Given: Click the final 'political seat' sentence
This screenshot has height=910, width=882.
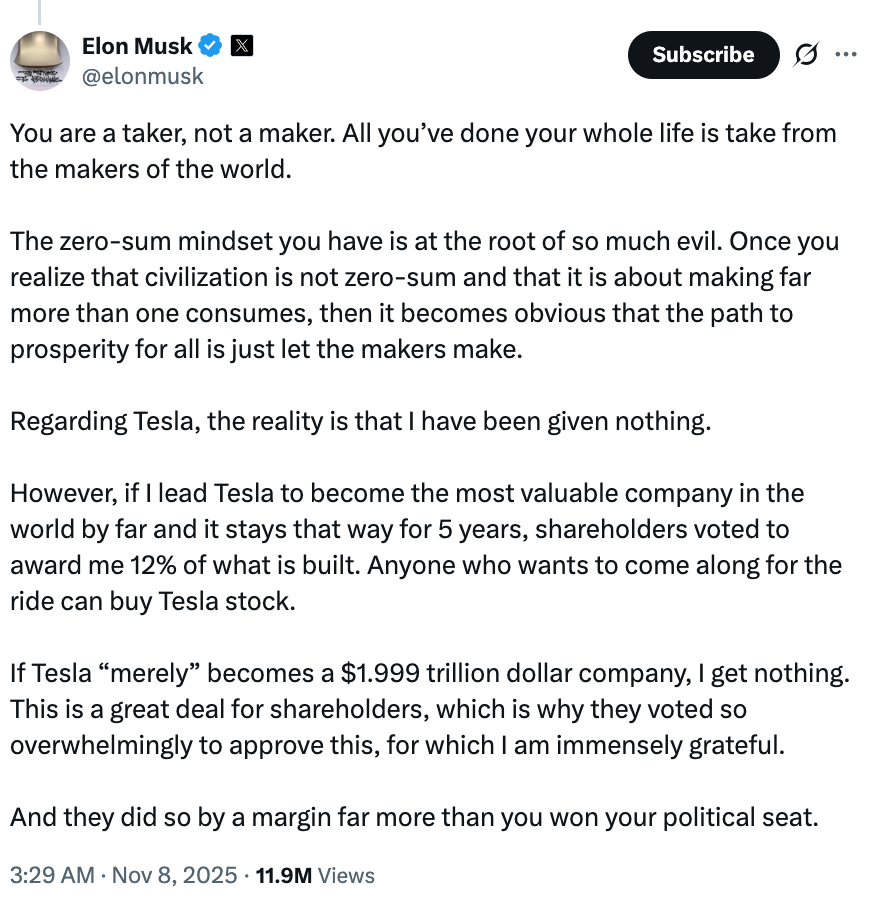Looking at the screenshot, I should pos(414,817).
